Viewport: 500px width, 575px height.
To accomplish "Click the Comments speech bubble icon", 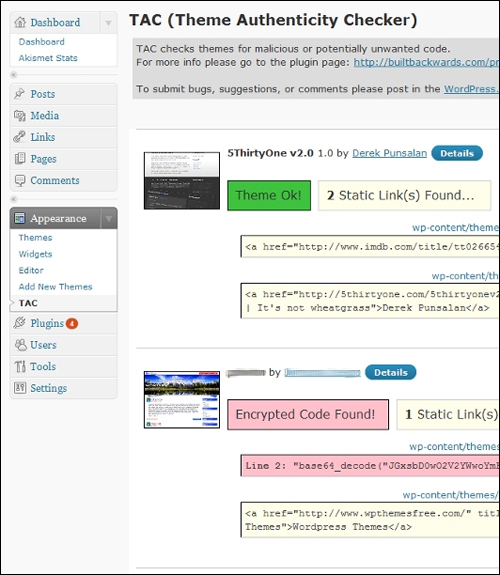I will coord(20,180).
